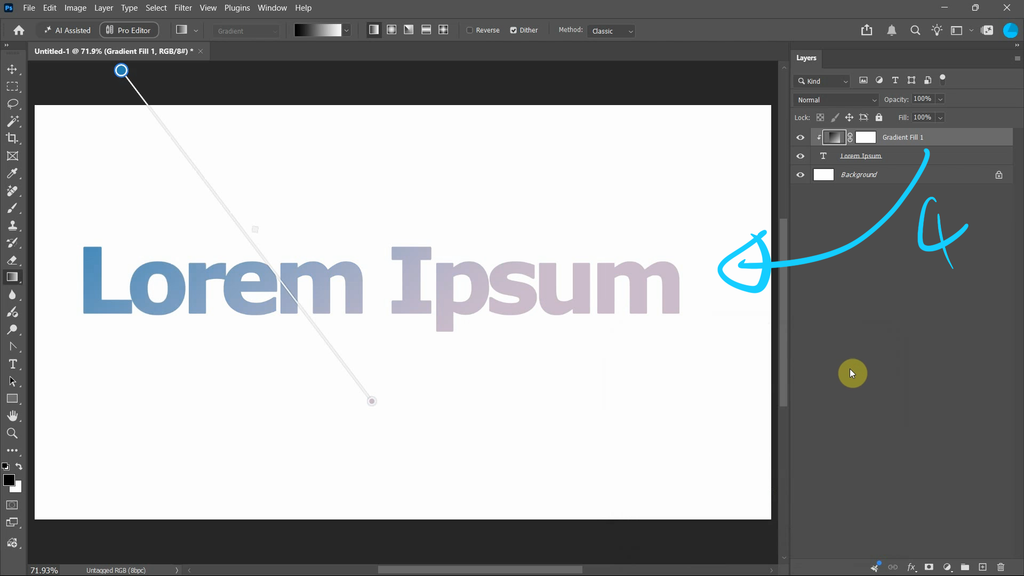1024x576 pixels.
Task: Toggle Quick Mask mode
Action: coord(12,505)
